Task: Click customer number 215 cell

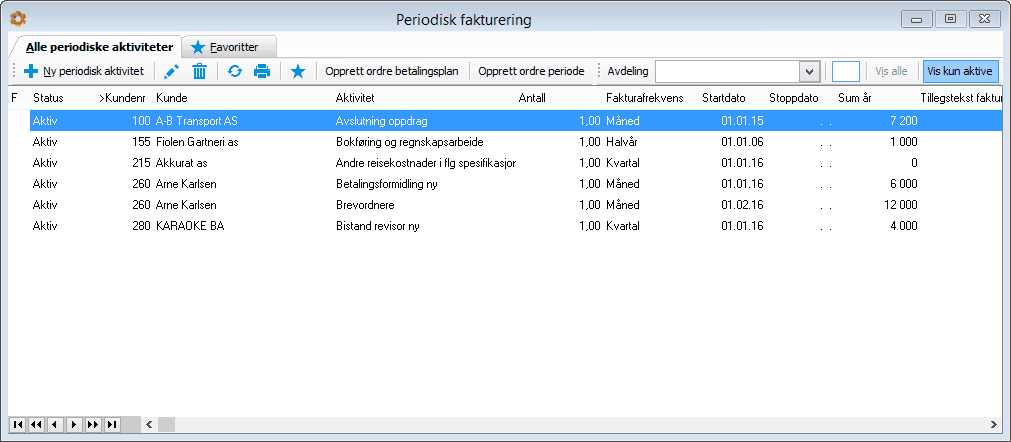Action: pyautogui.click(x=141, y=163)
